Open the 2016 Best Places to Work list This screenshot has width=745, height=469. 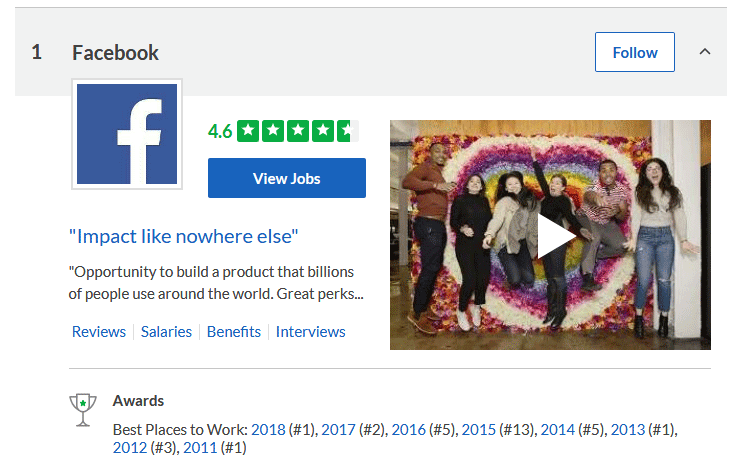click(x=409, y=430)
